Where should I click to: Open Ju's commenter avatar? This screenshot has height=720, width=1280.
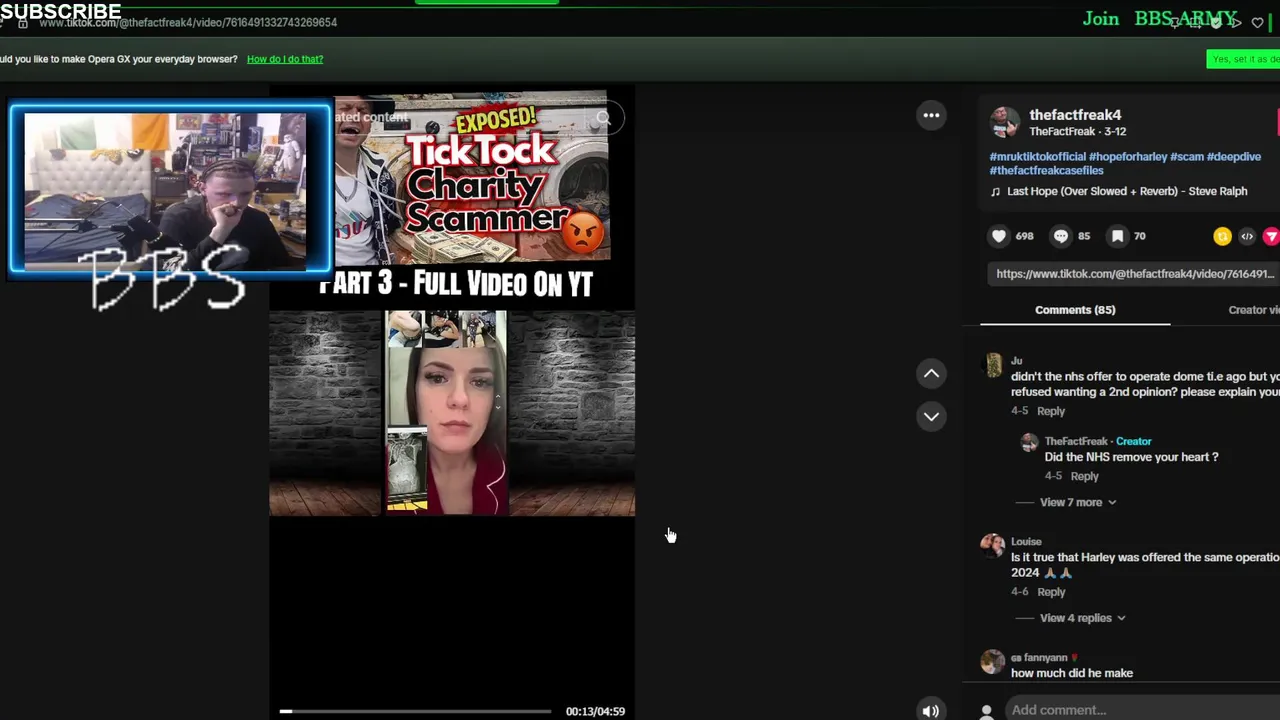click(x=993, y=365)
